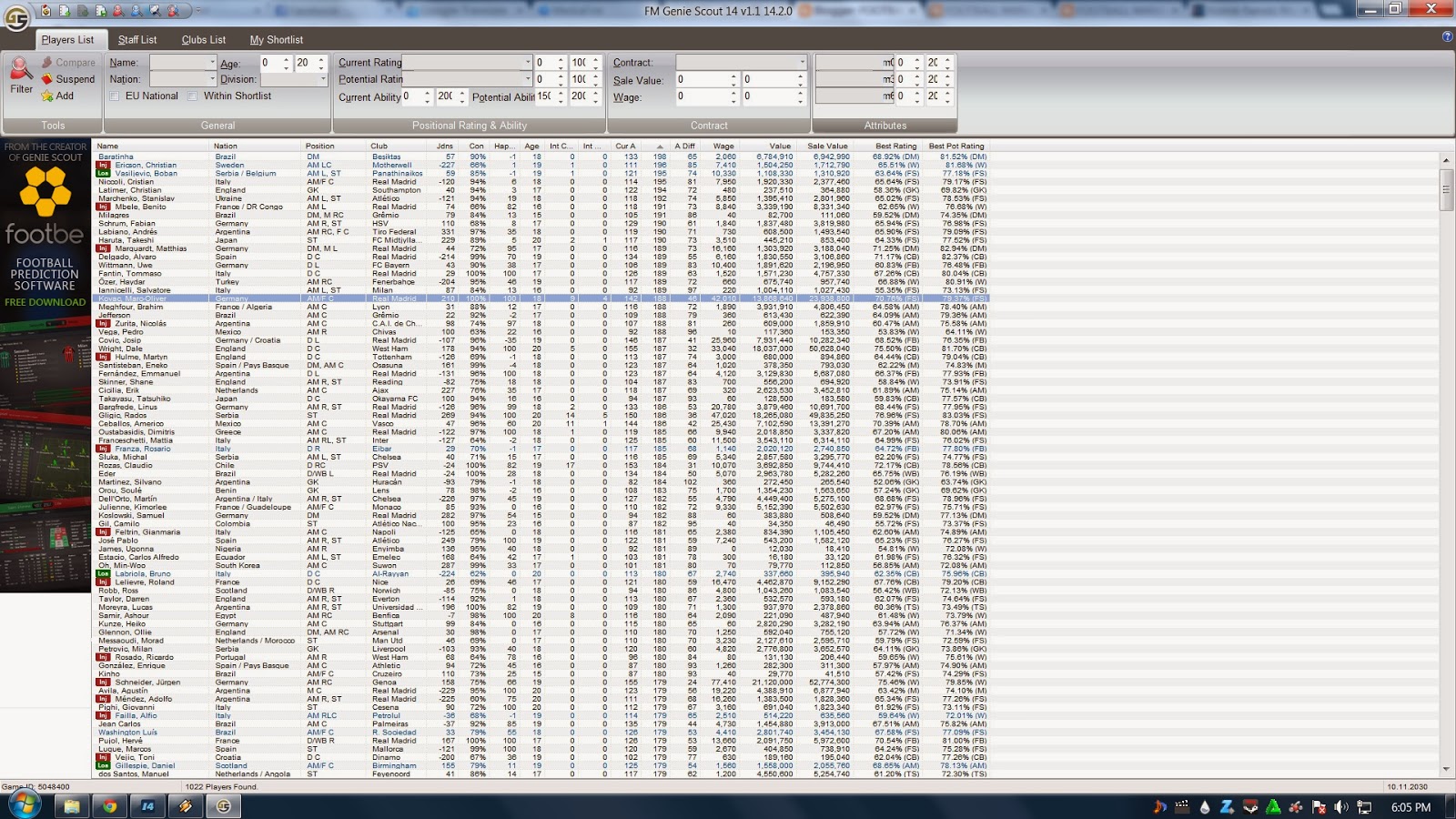Click the injury badge beside Ericson, Christian
Image resolution: width=1456 pixels, height=819 pixels.
103,166
